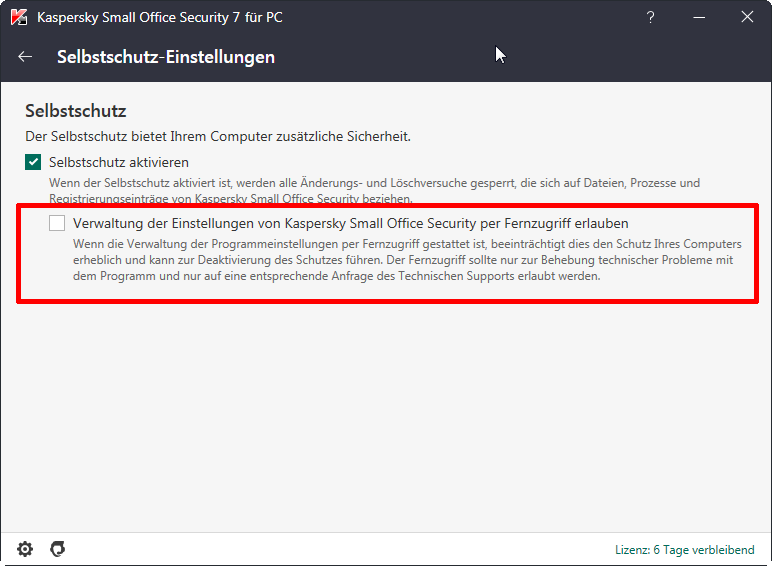Minimize the Kaspersky window
Viewport: 772px width, 566px height.
click(x=699, y=17)
